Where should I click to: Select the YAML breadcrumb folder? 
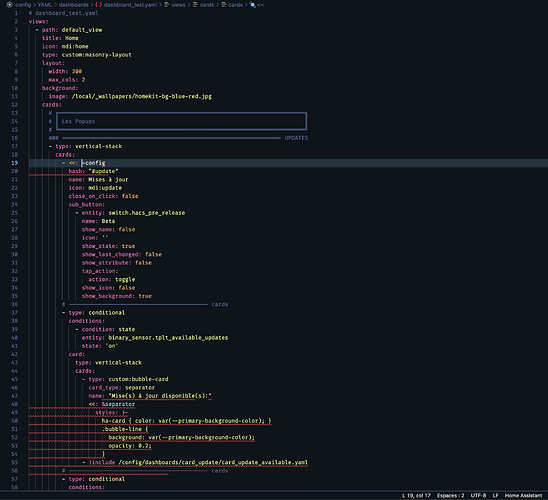coord(45,5)
